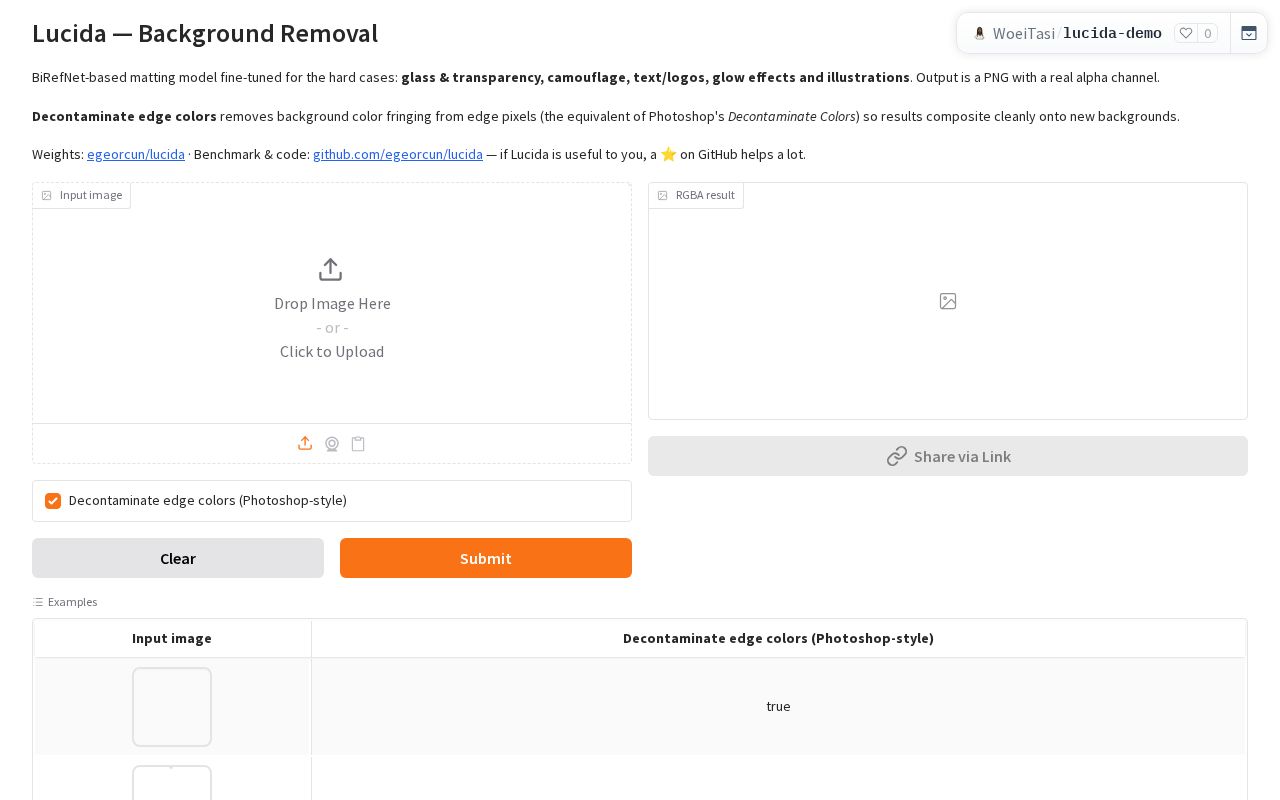Click the 'true' cell in examples table
Viewport: 1280px width, 800px height.
click(x=778, y=706)
